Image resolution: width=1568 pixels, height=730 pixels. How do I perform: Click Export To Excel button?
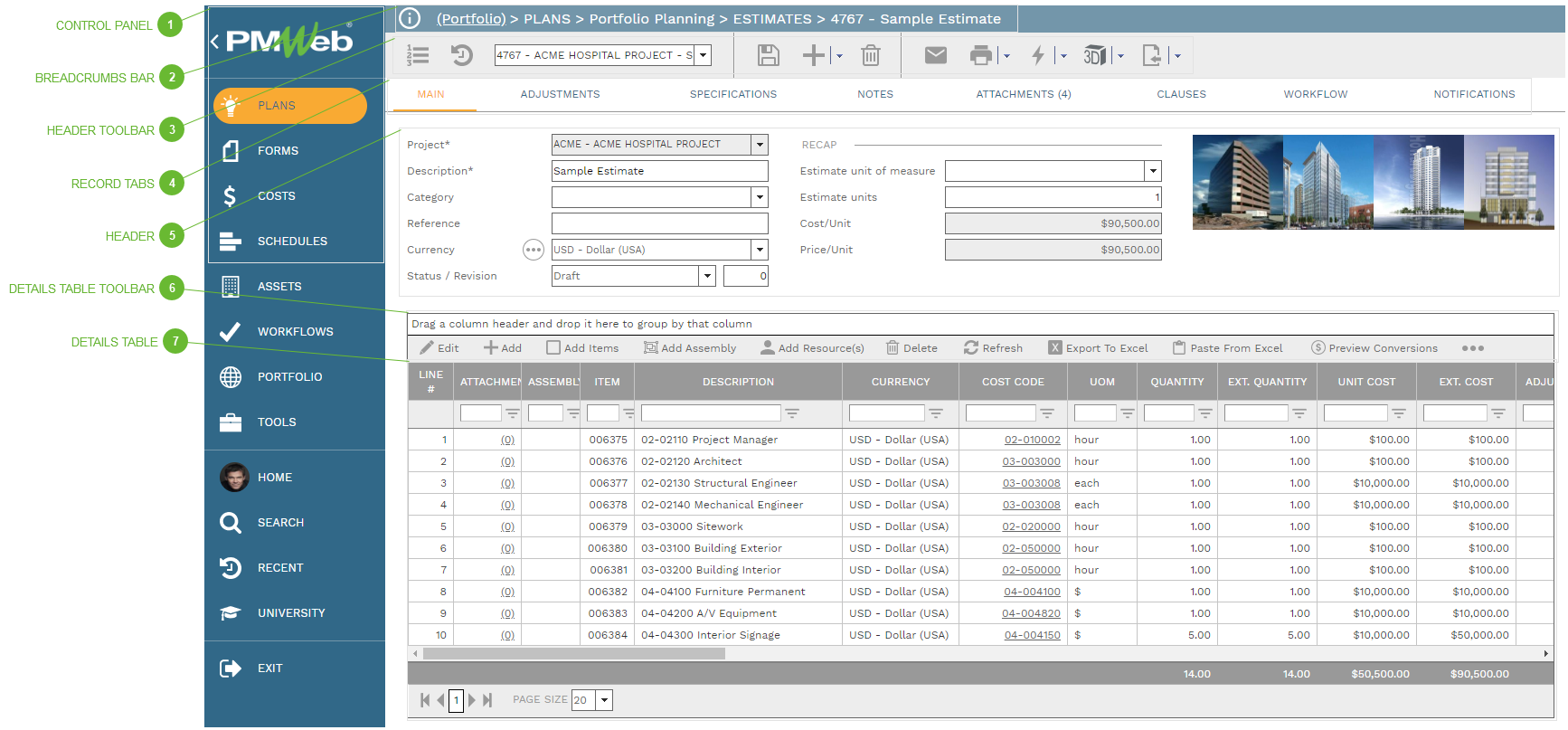[x=1099, y=348]
